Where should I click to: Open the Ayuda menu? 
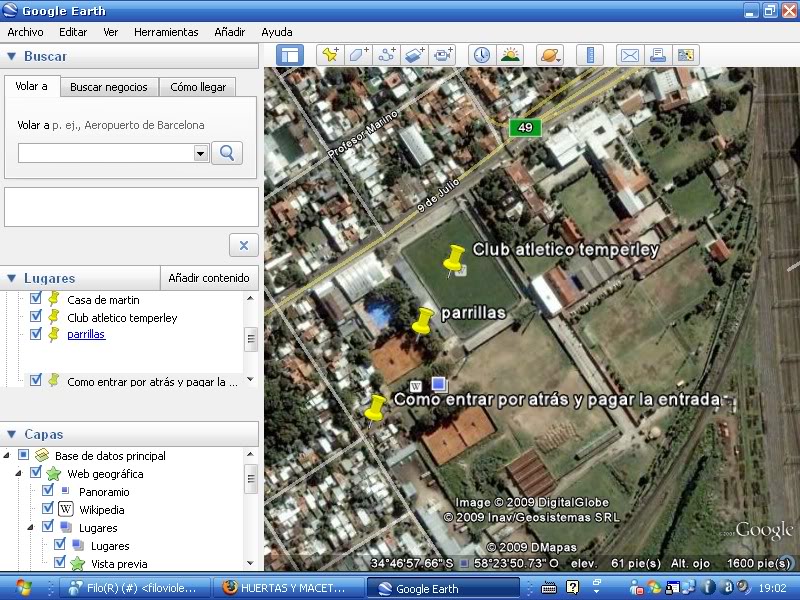[277, 32]
